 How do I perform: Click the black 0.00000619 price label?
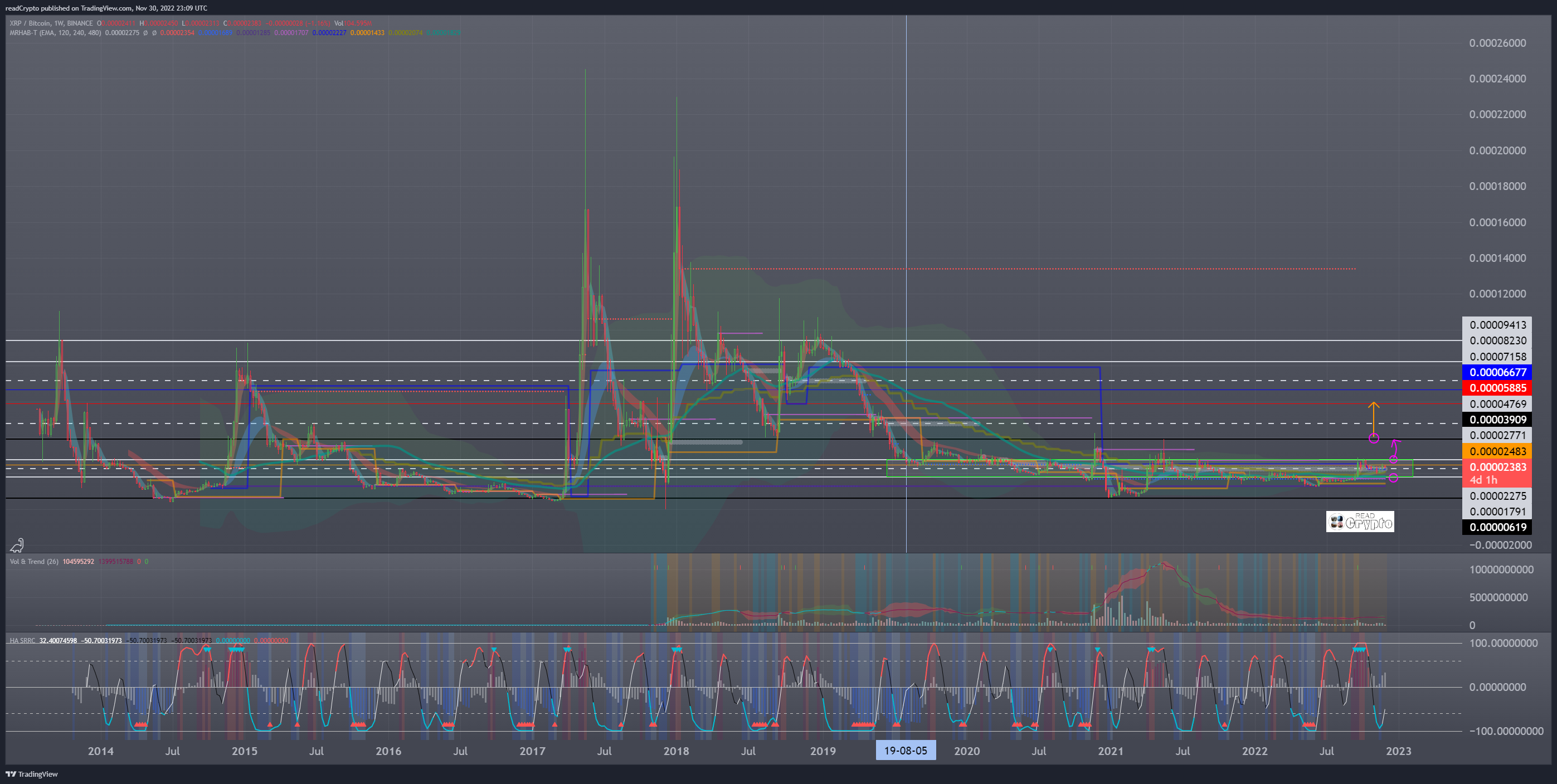click(1497, 527)
